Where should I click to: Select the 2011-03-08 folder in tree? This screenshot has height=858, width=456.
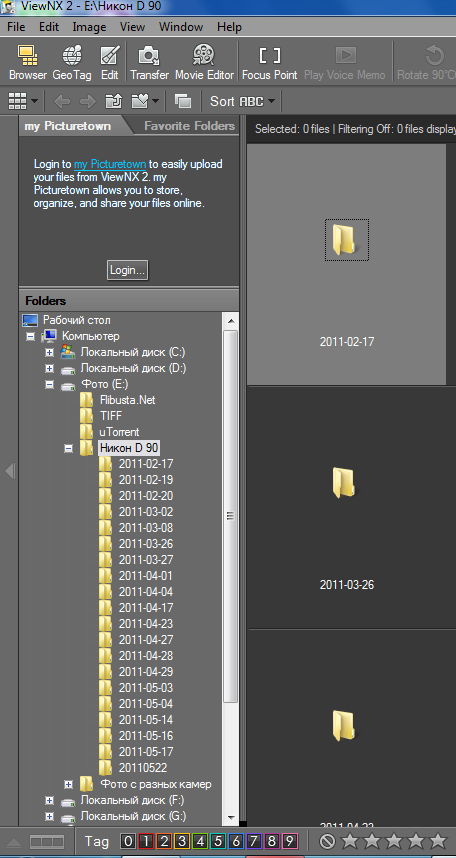pyautogui.click(x=146, y=527)
